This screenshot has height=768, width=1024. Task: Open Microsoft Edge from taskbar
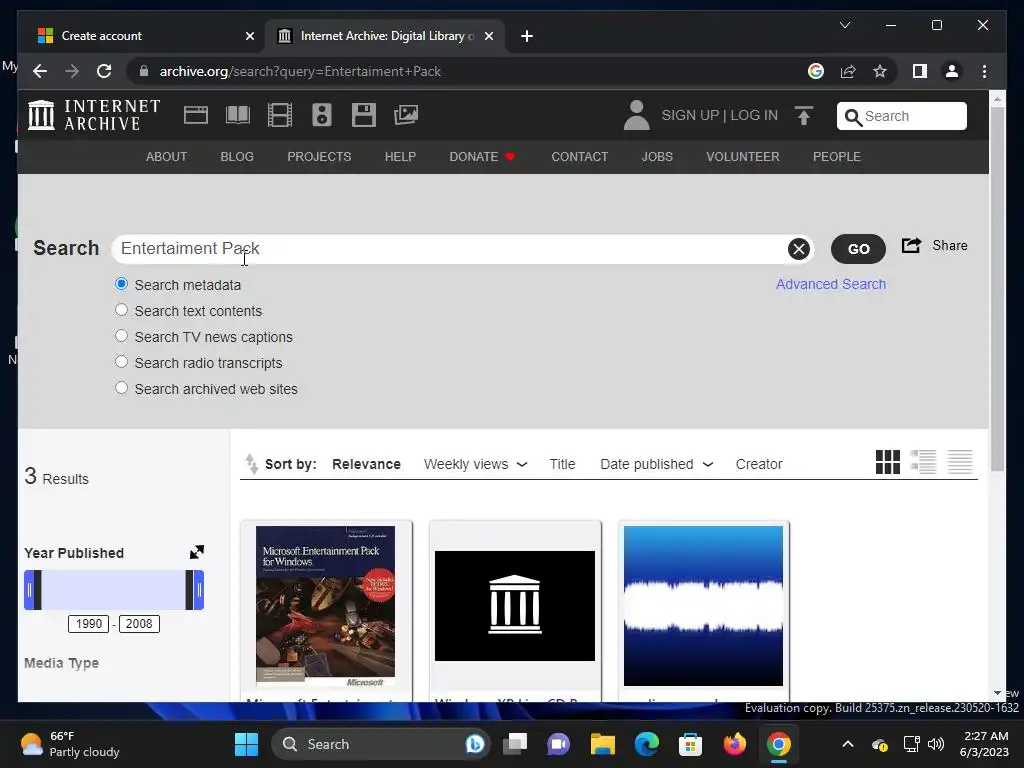coord(647,744)
